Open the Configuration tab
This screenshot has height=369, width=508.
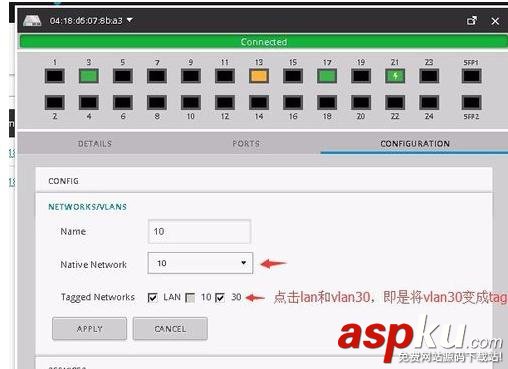coord(415,144)
